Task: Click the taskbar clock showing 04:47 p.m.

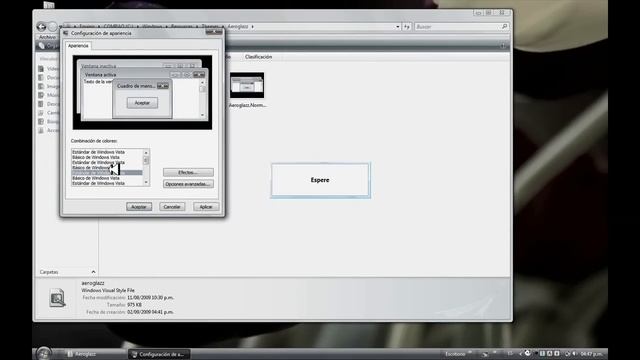Action: click(x=591, y=354)
